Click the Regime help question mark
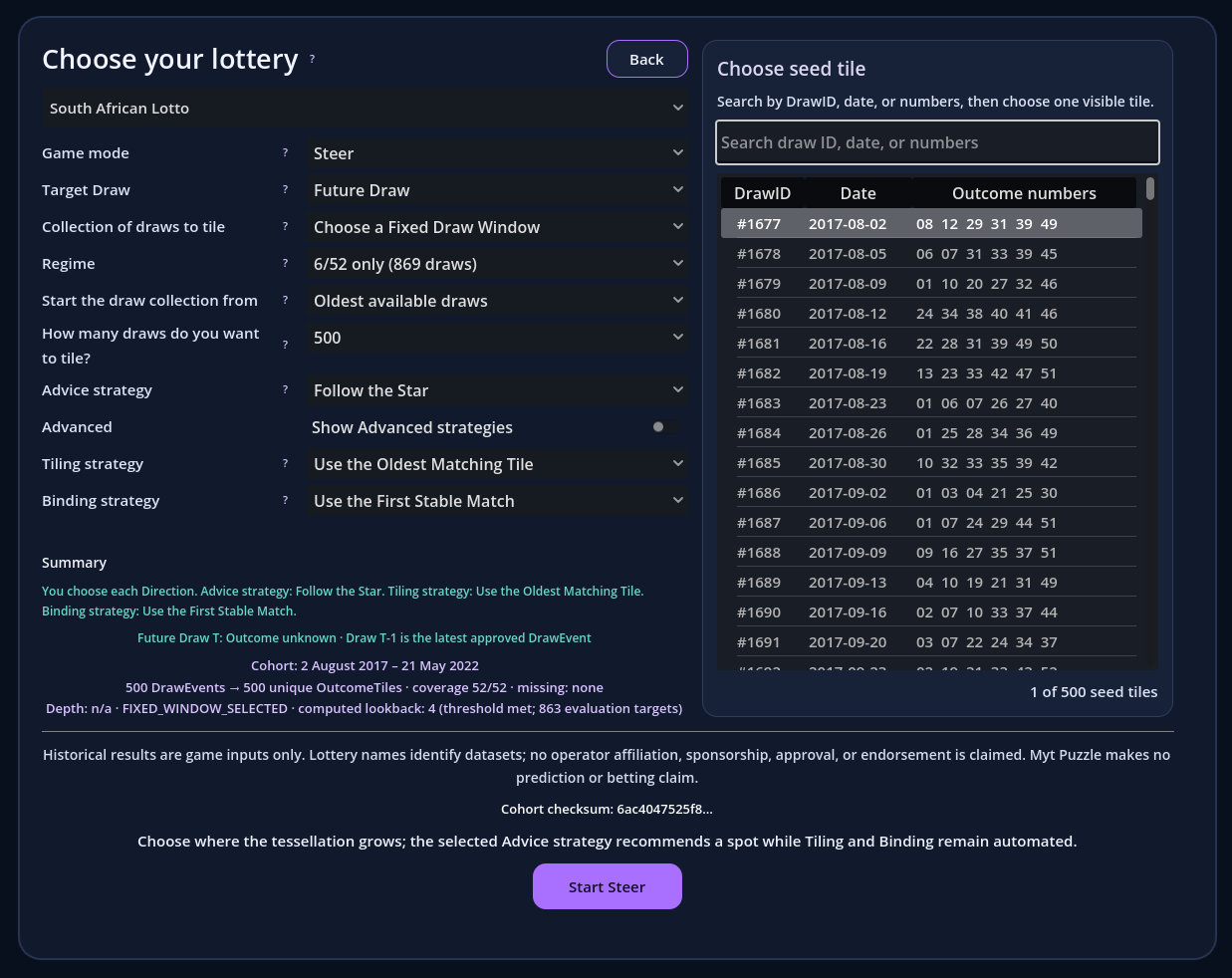This screenshot has height=978, width=1232. coord(285,263)
